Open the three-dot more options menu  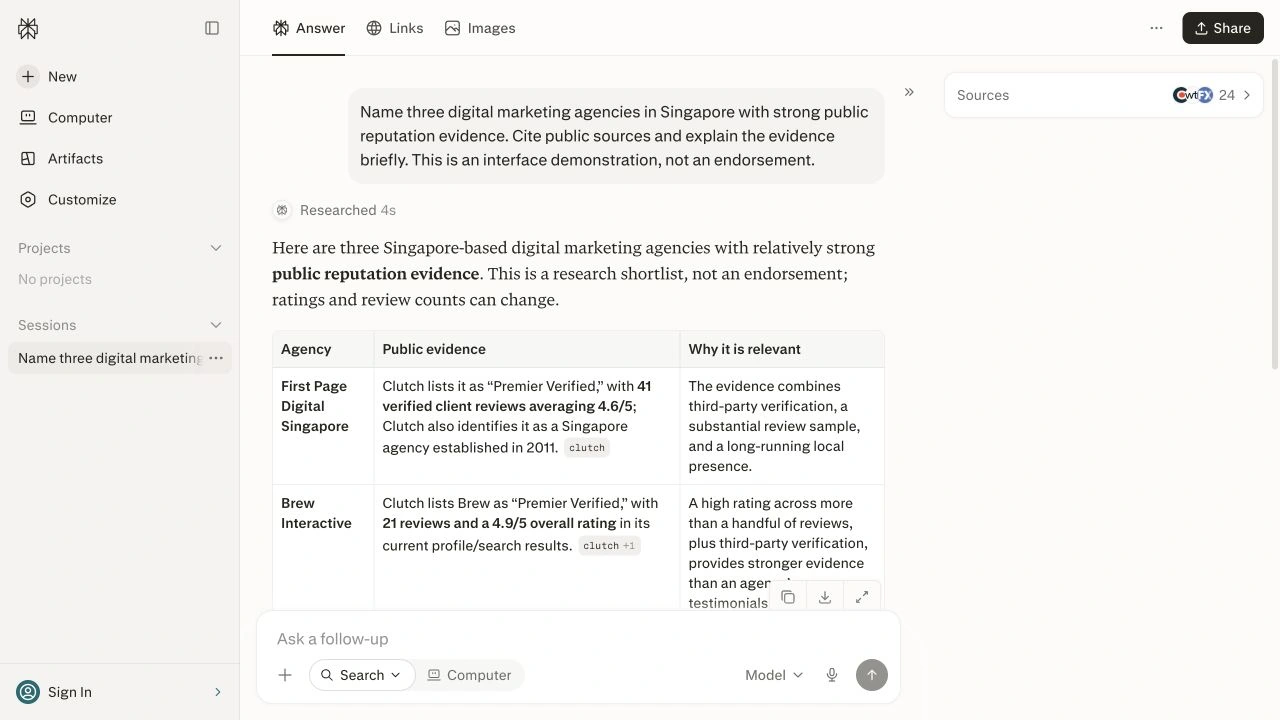click(x=1156, y=28)
